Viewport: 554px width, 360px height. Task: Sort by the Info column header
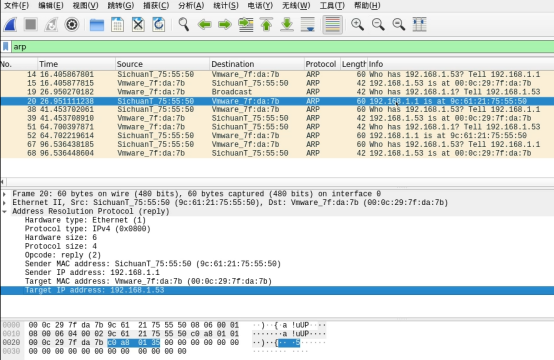coord(461,64)
